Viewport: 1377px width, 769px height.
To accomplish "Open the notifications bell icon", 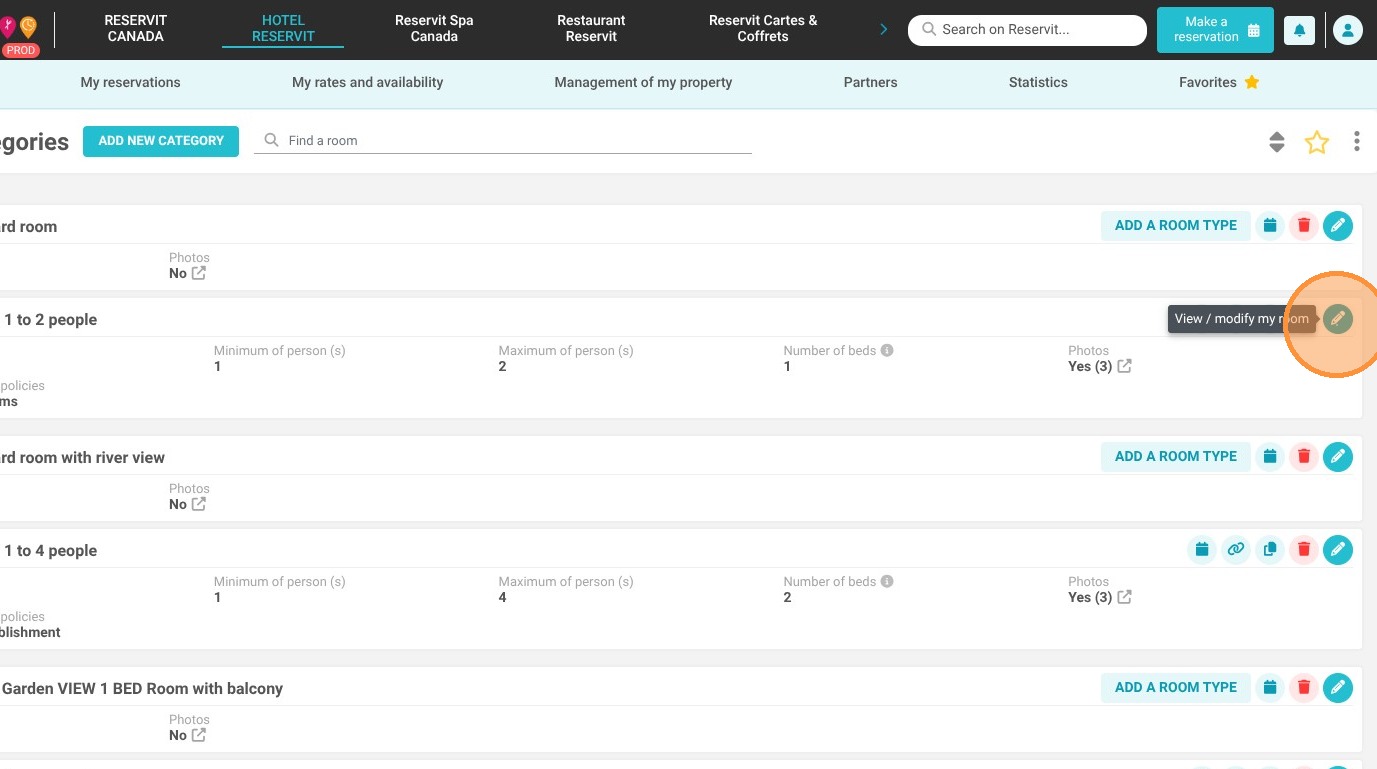I will pyautogui.click(x=1299, y=30).
